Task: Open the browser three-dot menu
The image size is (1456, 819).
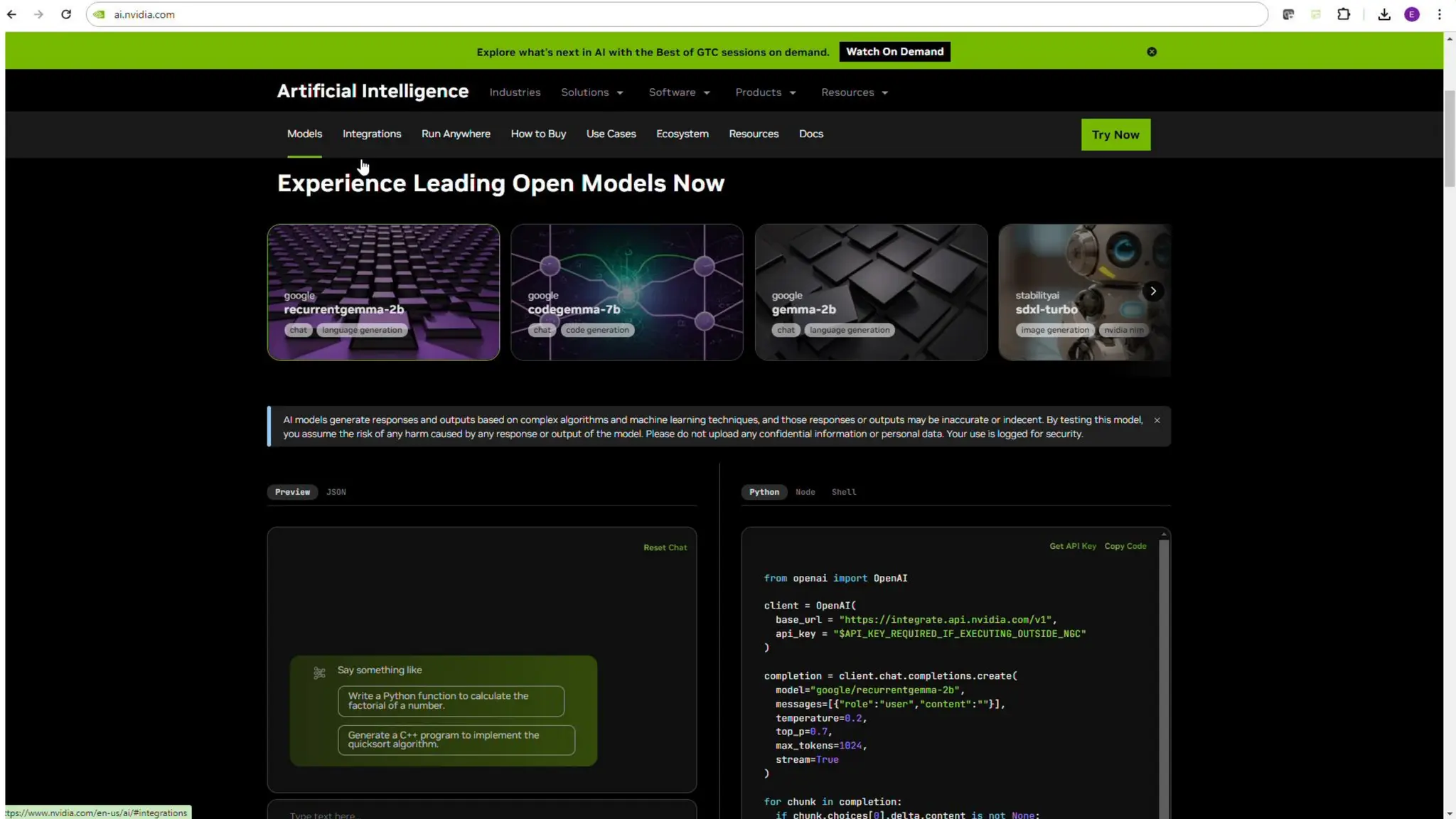Action: [1439, 14]
